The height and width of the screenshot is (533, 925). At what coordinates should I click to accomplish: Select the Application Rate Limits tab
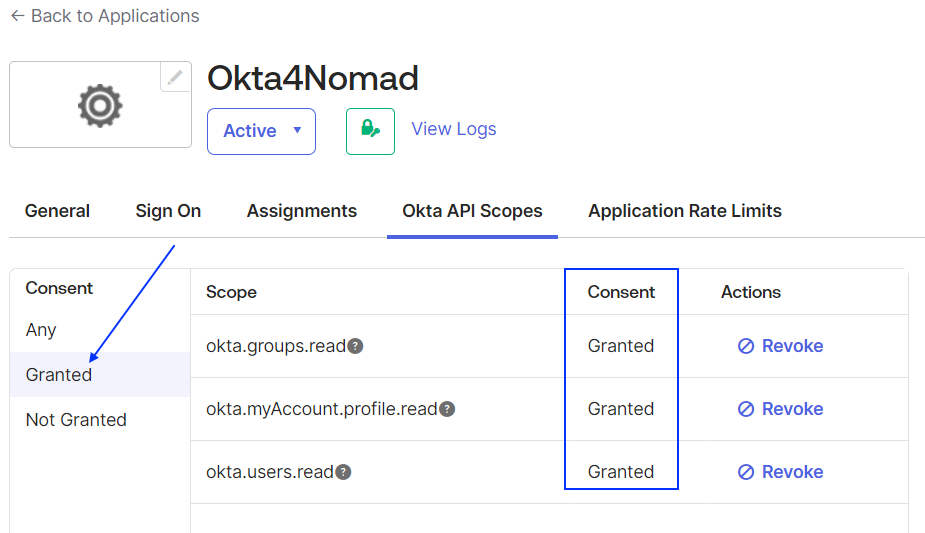684,211
